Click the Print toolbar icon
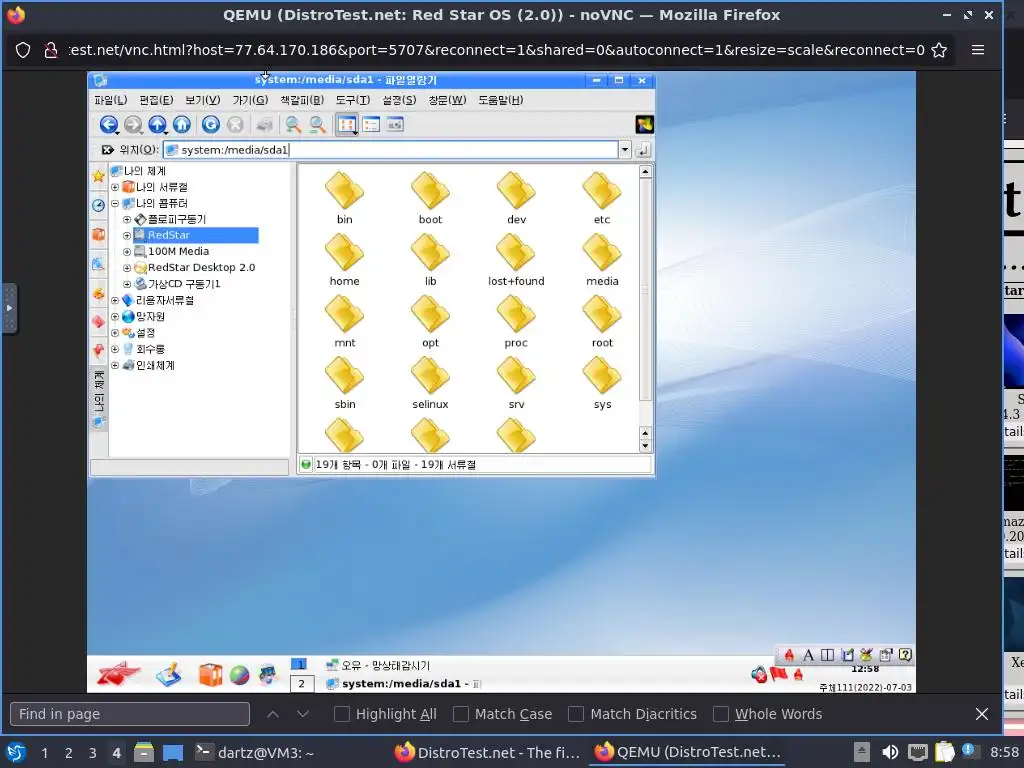1024x768 pixels. point(264,125)
